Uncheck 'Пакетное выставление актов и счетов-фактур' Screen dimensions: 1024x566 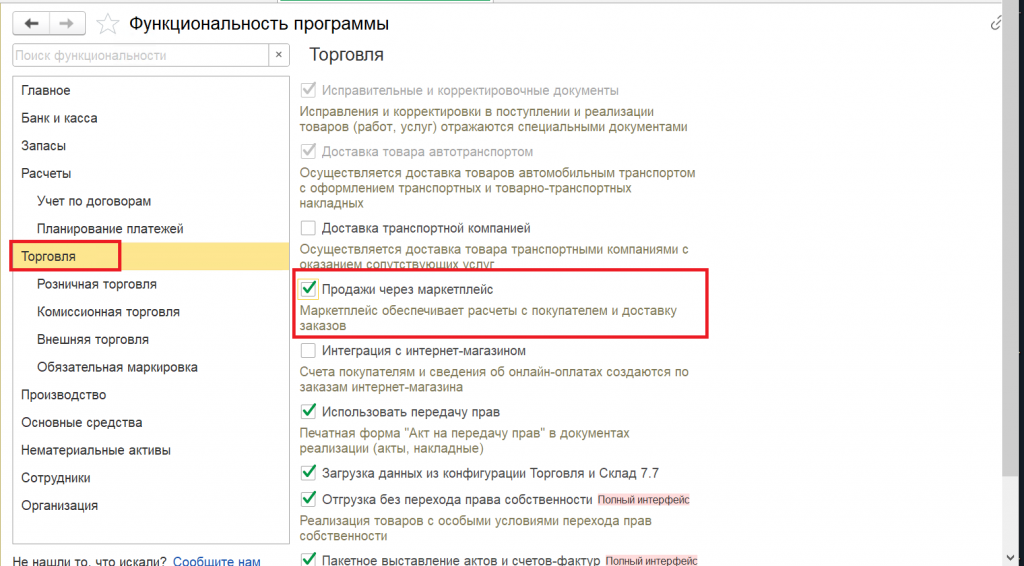pos(308,559)
